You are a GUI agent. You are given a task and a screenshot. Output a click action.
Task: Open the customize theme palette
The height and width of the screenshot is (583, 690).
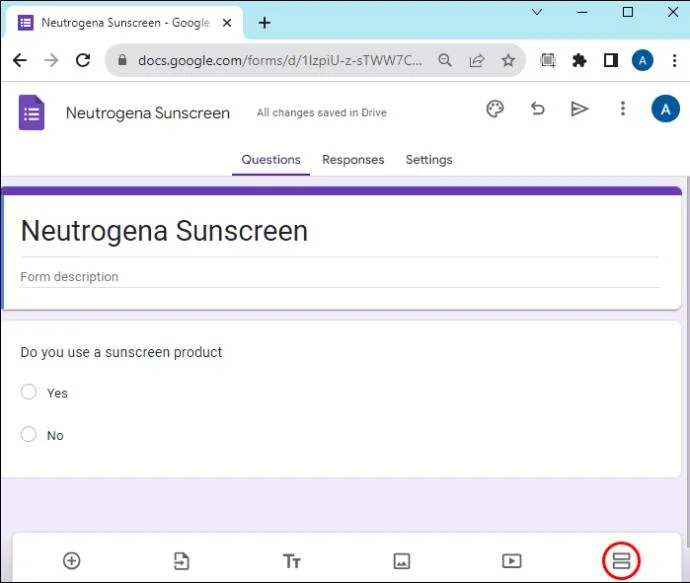pos(495,109)
